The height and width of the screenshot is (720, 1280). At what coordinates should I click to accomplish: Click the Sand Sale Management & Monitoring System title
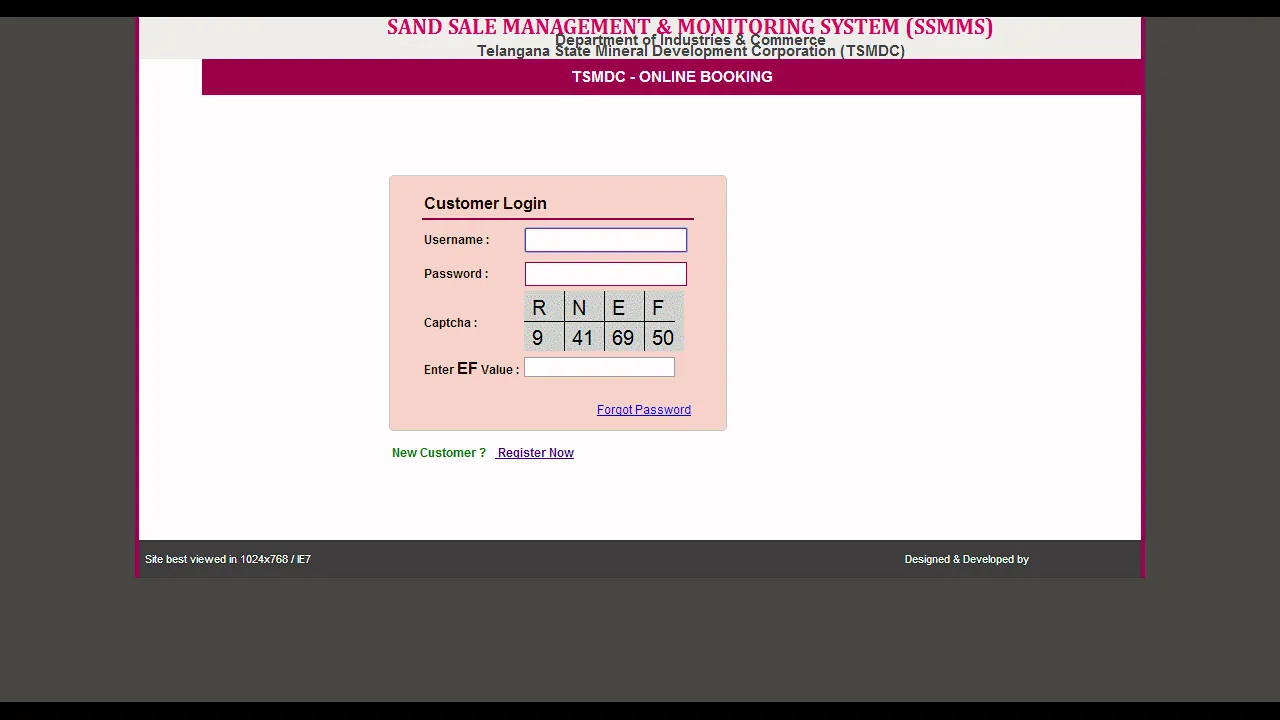tap(690, 27)
